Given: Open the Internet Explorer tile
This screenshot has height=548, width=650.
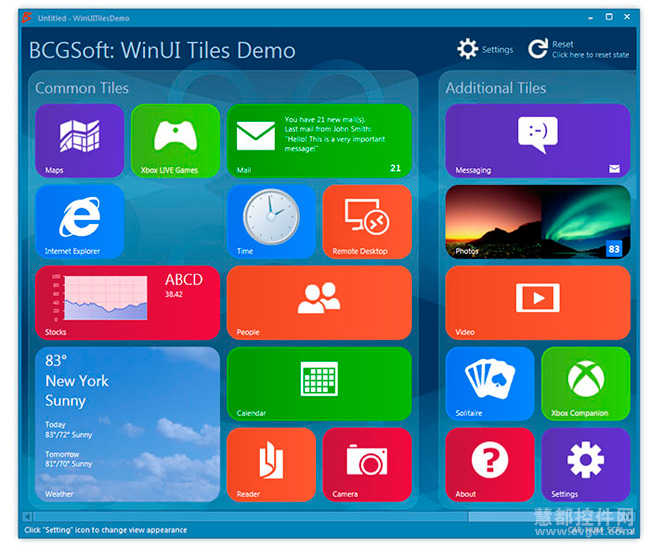Looking at the screenshot, I should pos(80,222).
